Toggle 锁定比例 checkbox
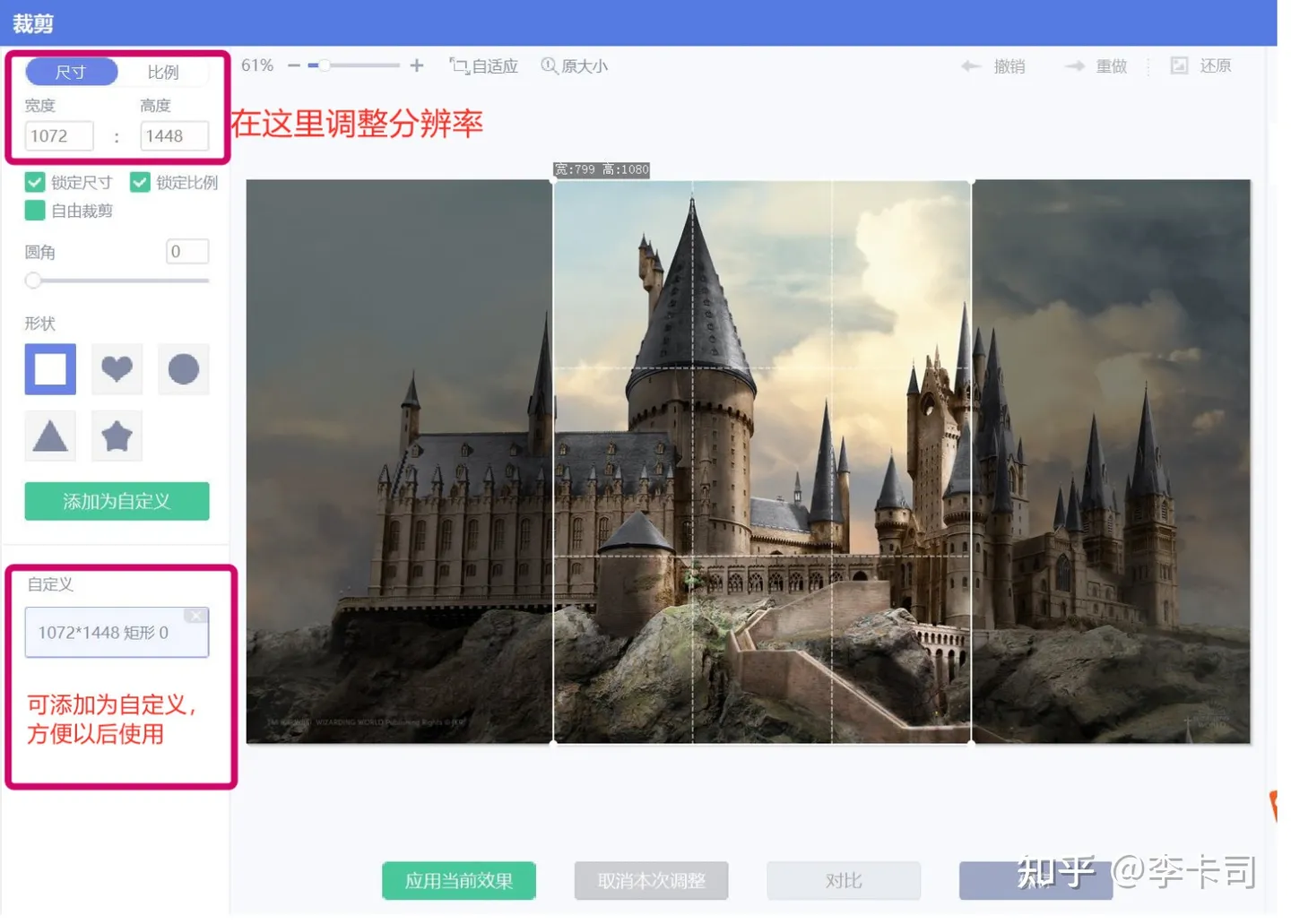1291x924 pixels. [x=140, y=183]
